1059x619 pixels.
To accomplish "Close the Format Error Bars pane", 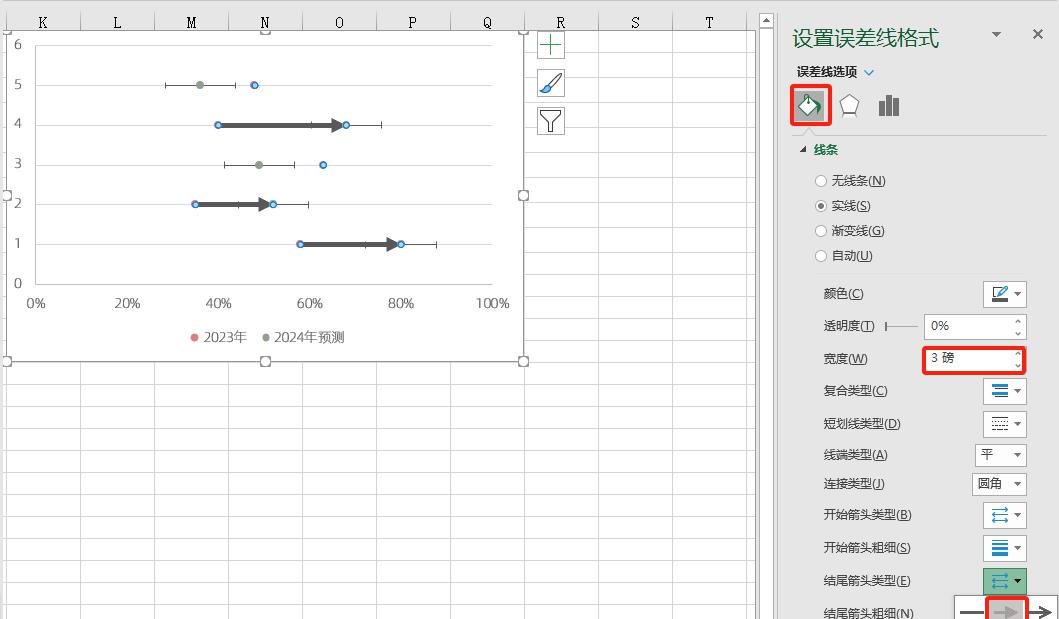I will (1038, 34).
